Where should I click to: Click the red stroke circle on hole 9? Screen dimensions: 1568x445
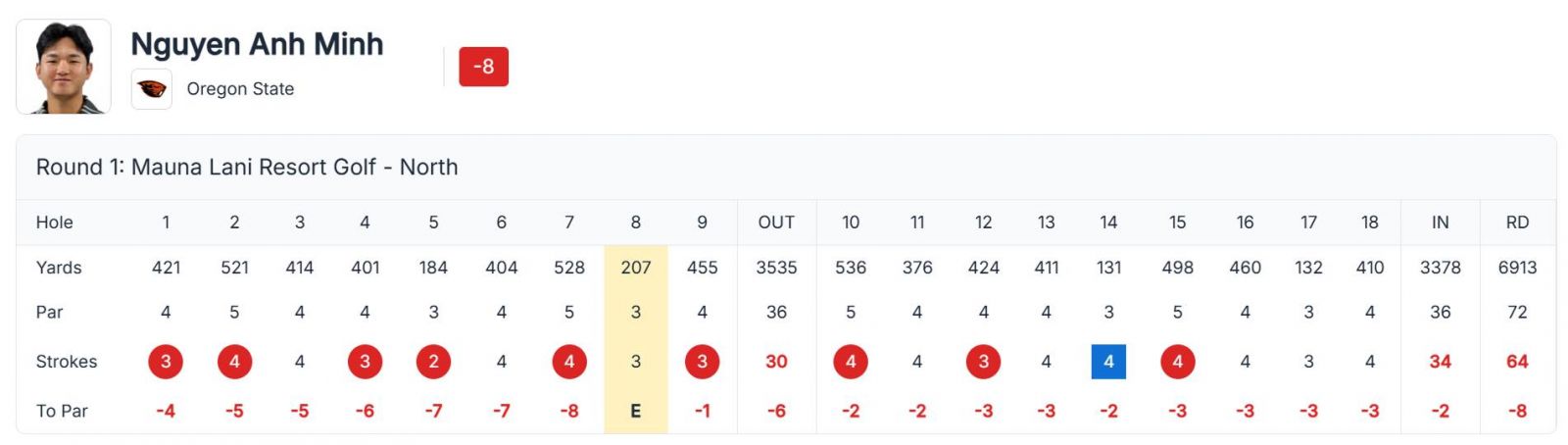click(x=702, y=362)
